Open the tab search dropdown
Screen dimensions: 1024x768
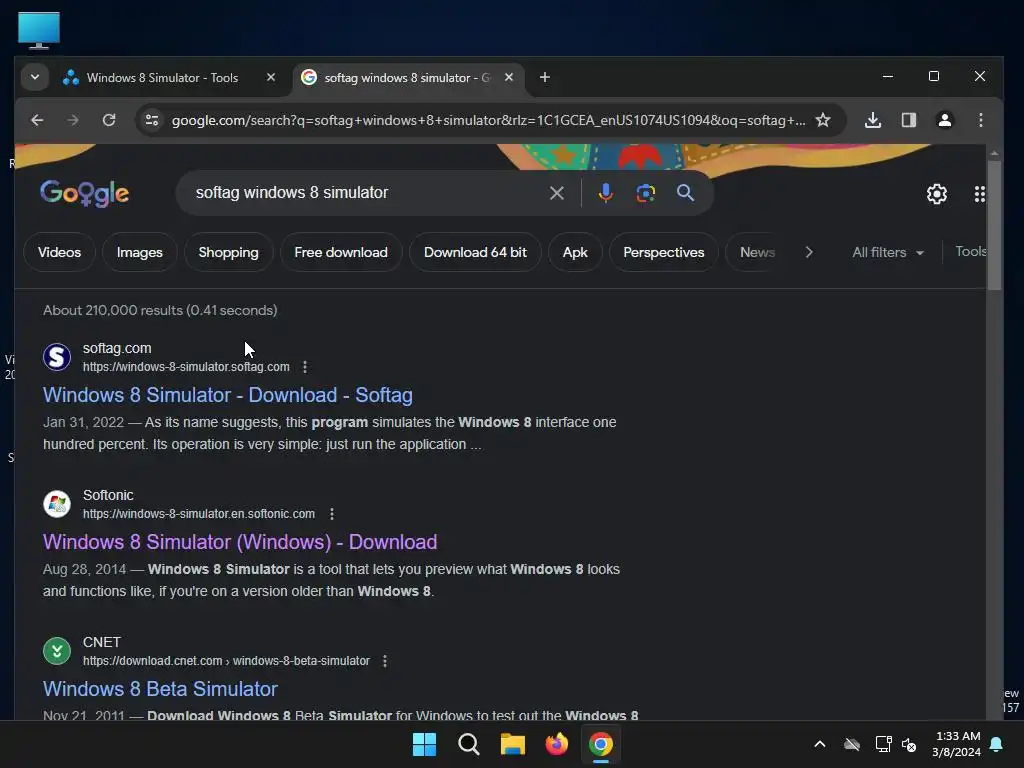tap(35, 77)
